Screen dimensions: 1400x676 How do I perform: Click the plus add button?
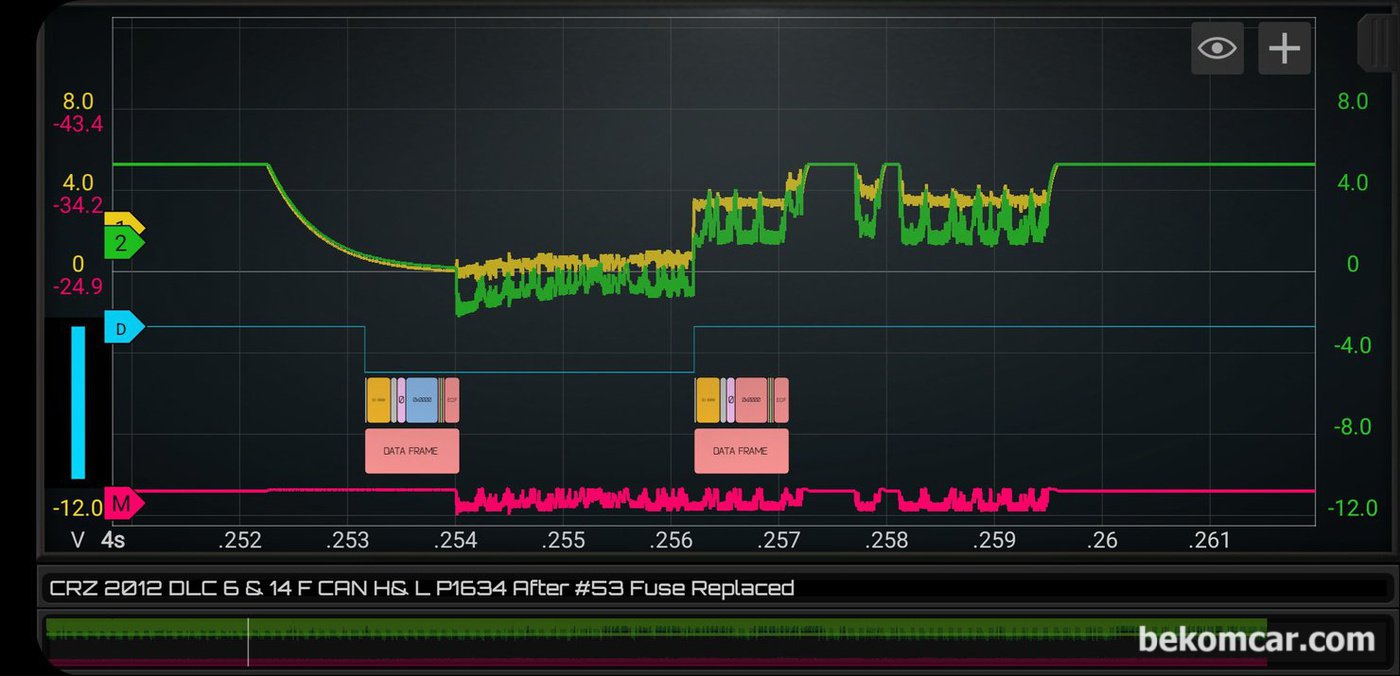pos(1284,48)
